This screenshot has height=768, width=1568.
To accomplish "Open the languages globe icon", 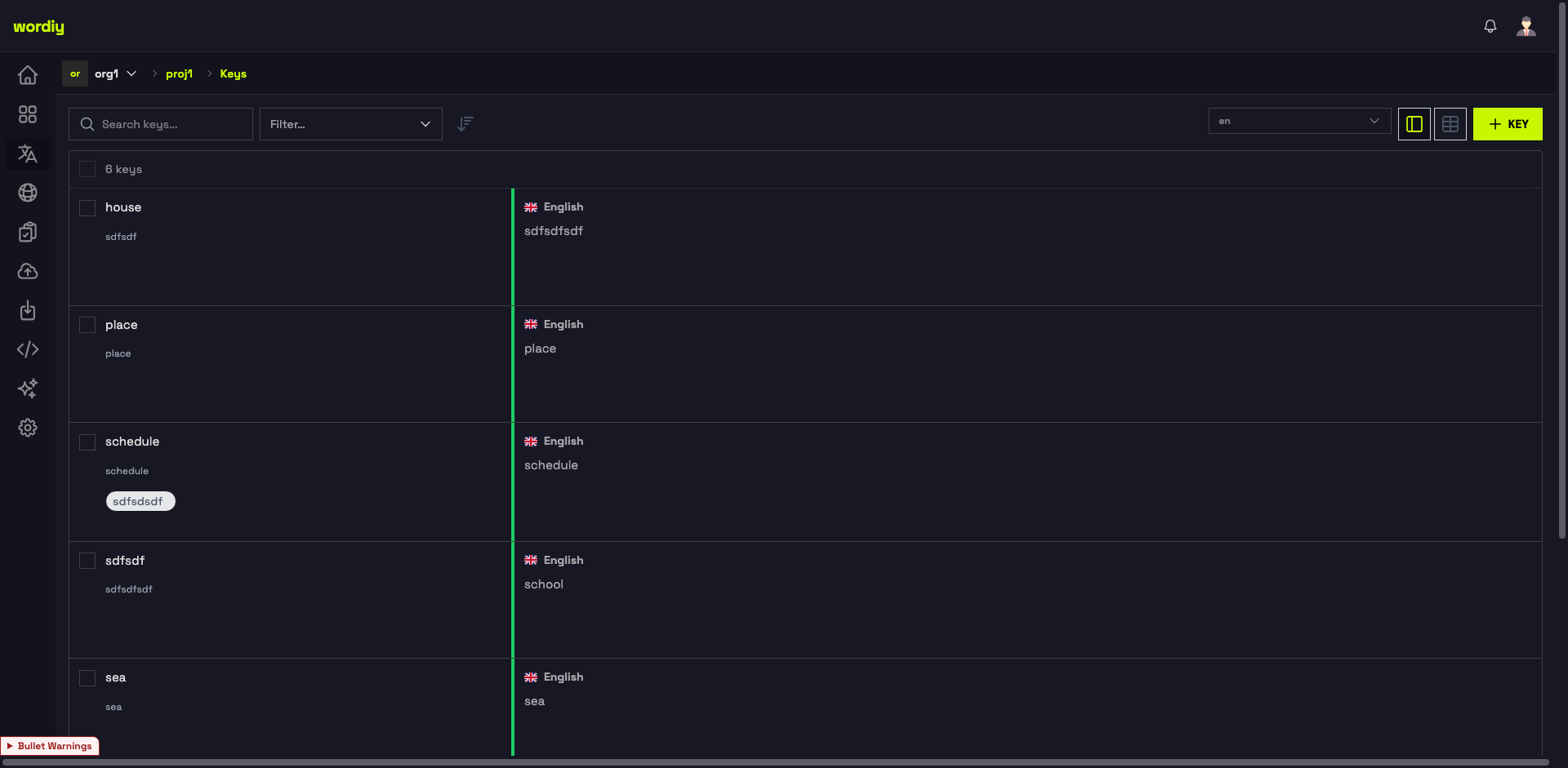I will (x=28, y=193).
